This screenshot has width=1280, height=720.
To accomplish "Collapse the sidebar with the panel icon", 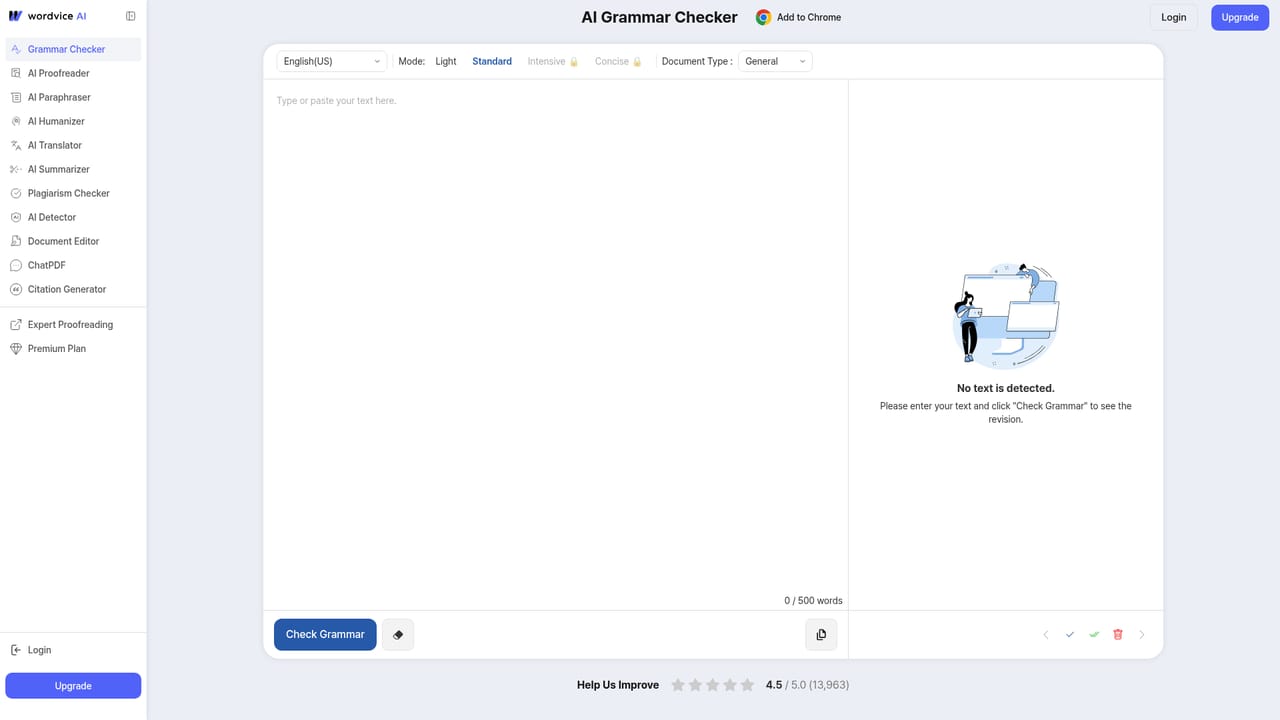I will click(x=131, y=16).
